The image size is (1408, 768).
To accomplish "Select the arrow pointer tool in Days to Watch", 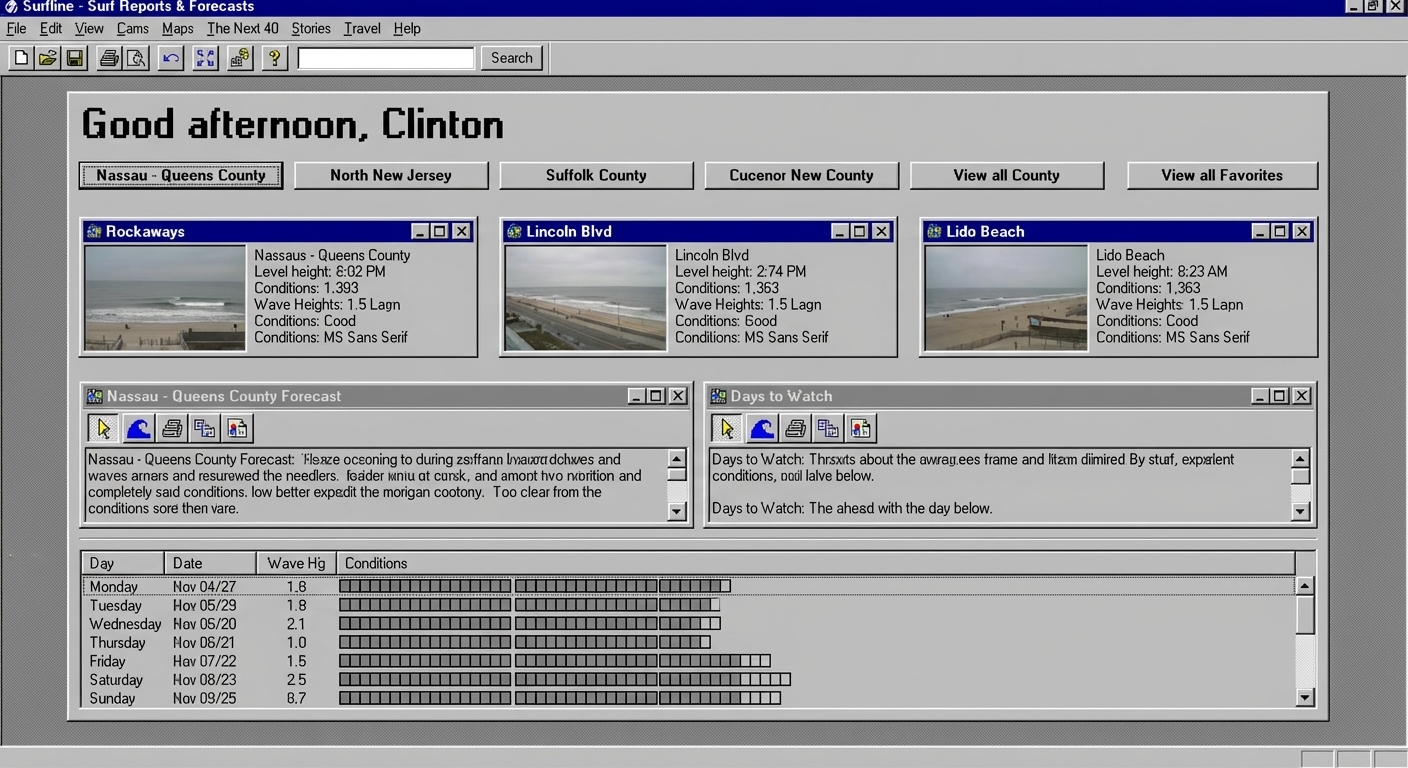I will point(727,429).
